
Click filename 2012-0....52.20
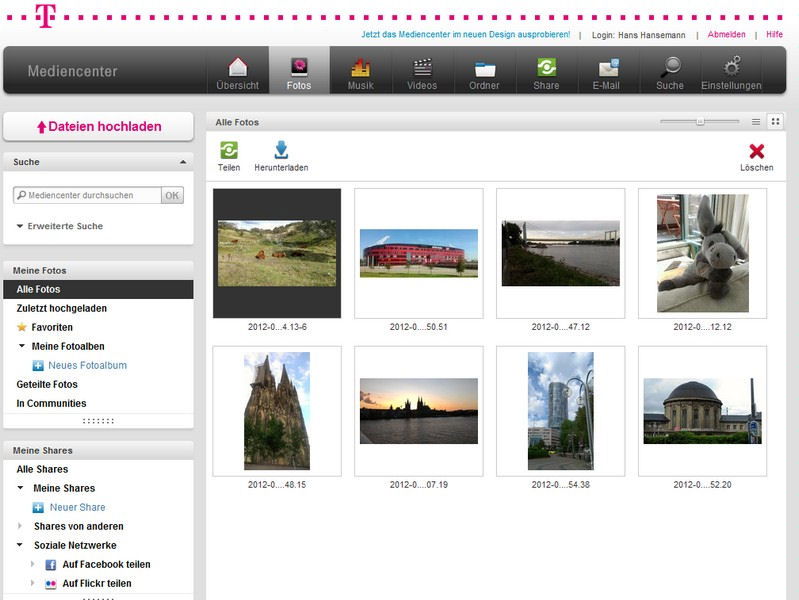tap(702, 484)
